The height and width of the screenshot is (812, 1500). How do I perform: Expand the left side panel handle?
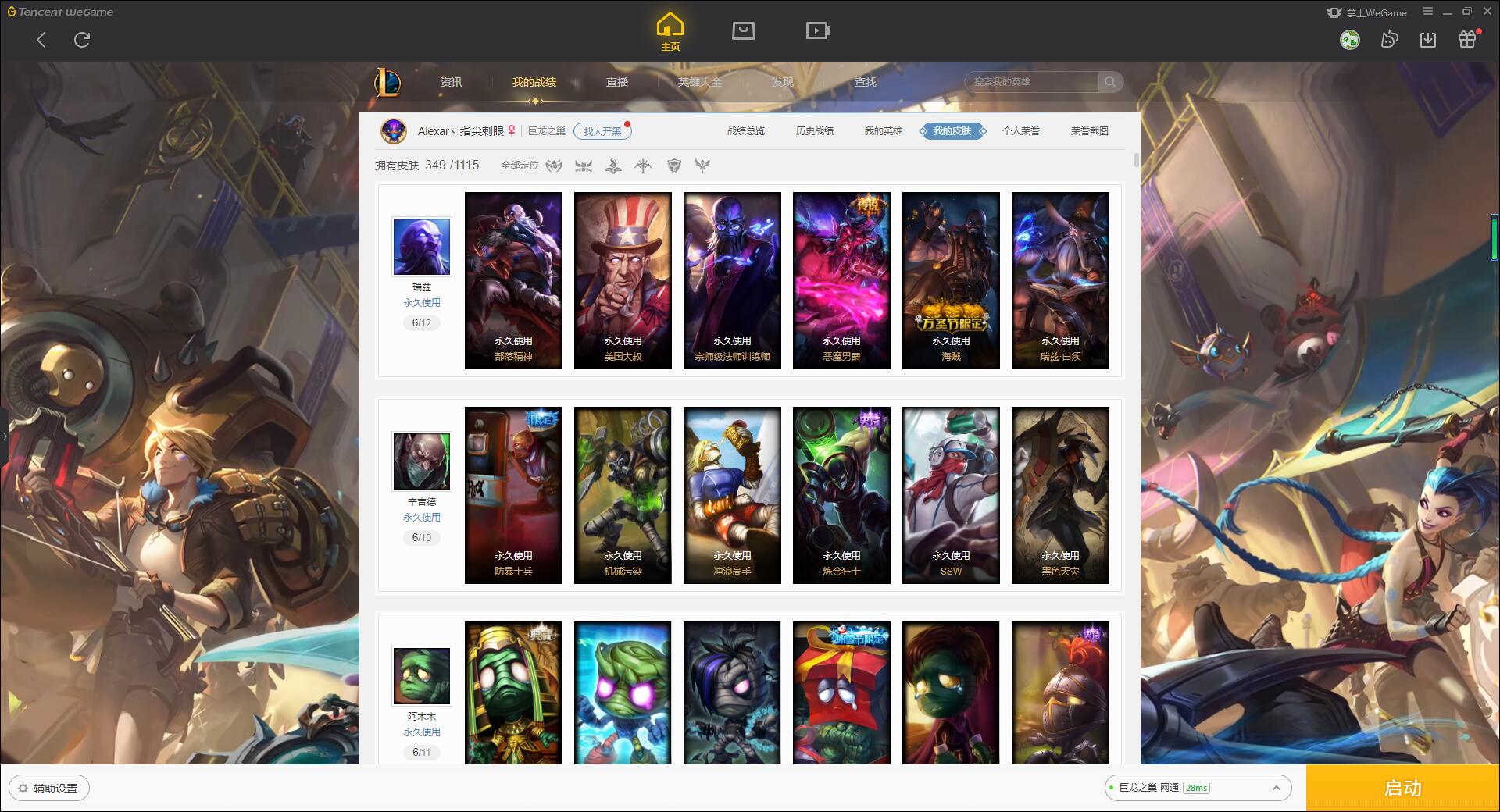pyautogui.click(x=4, y=436)
